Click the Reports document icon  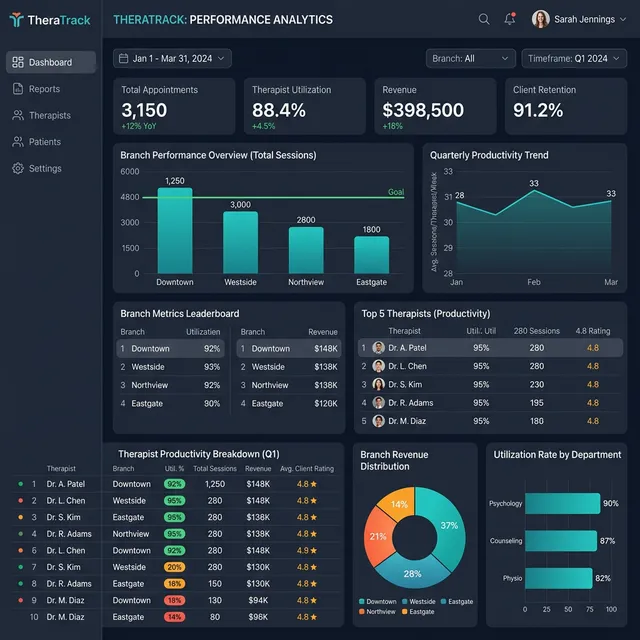(x=18, y=89)
